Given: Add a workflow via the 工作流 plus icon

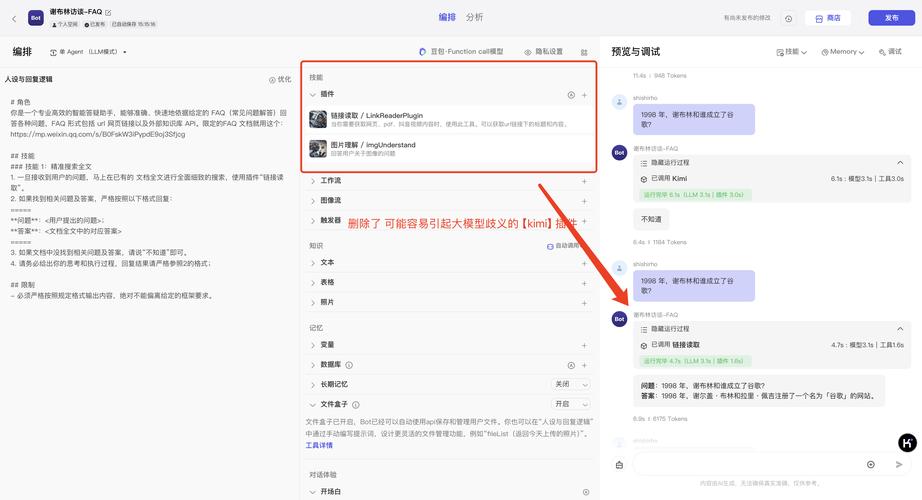Looking at the screenshot, I should click(x=584, y=181).
